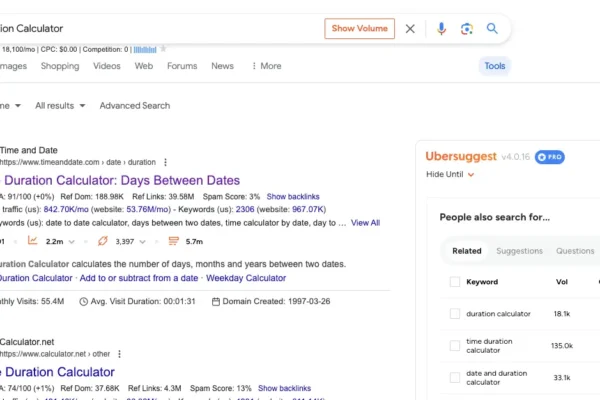The image size is (600, 400).
Task: Click the Show Volume button
Action: [x=359, y=28]
